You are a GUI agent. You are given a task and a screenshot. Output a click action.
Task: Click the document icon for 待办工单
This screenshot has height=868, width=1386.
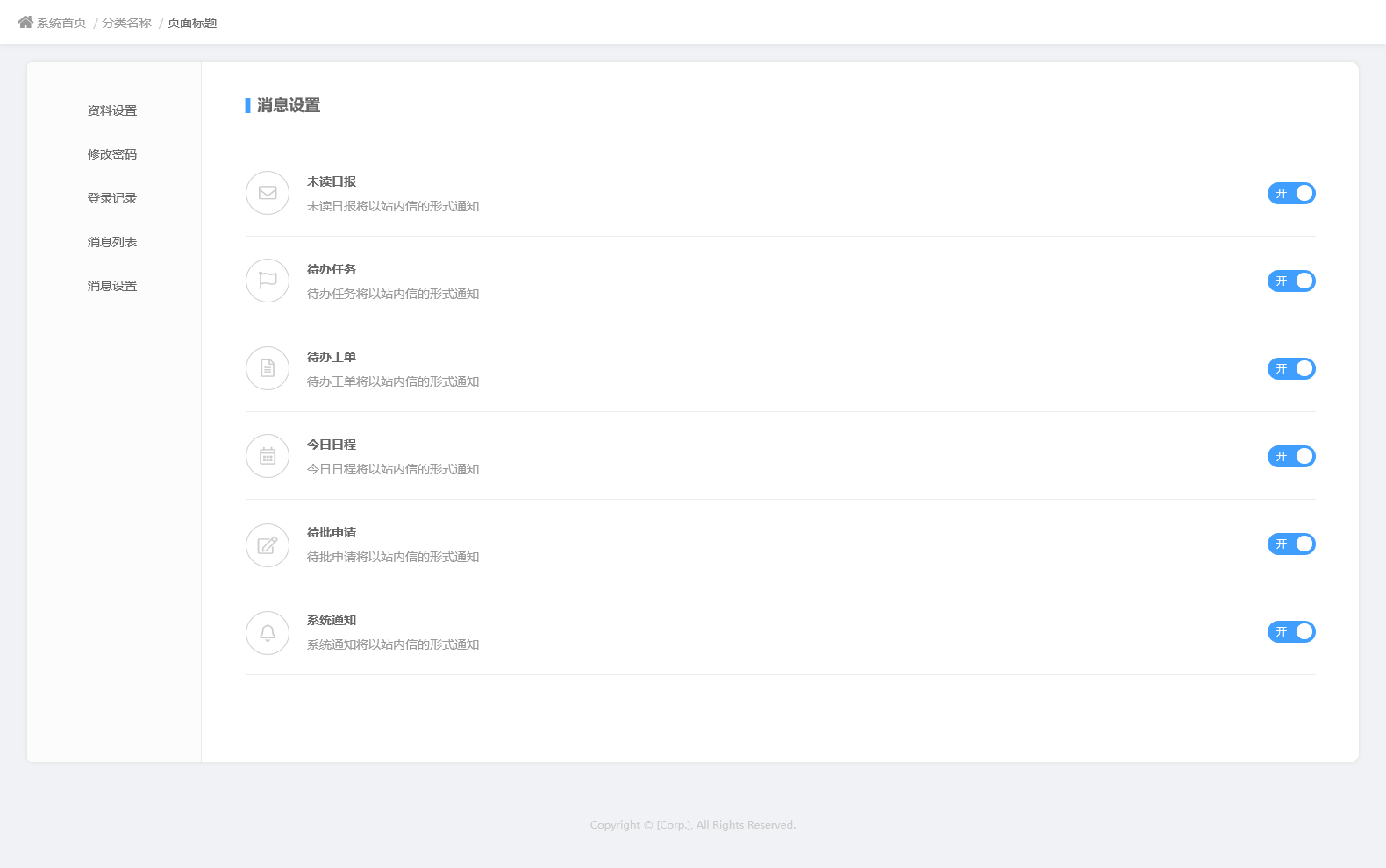(268, 368)
